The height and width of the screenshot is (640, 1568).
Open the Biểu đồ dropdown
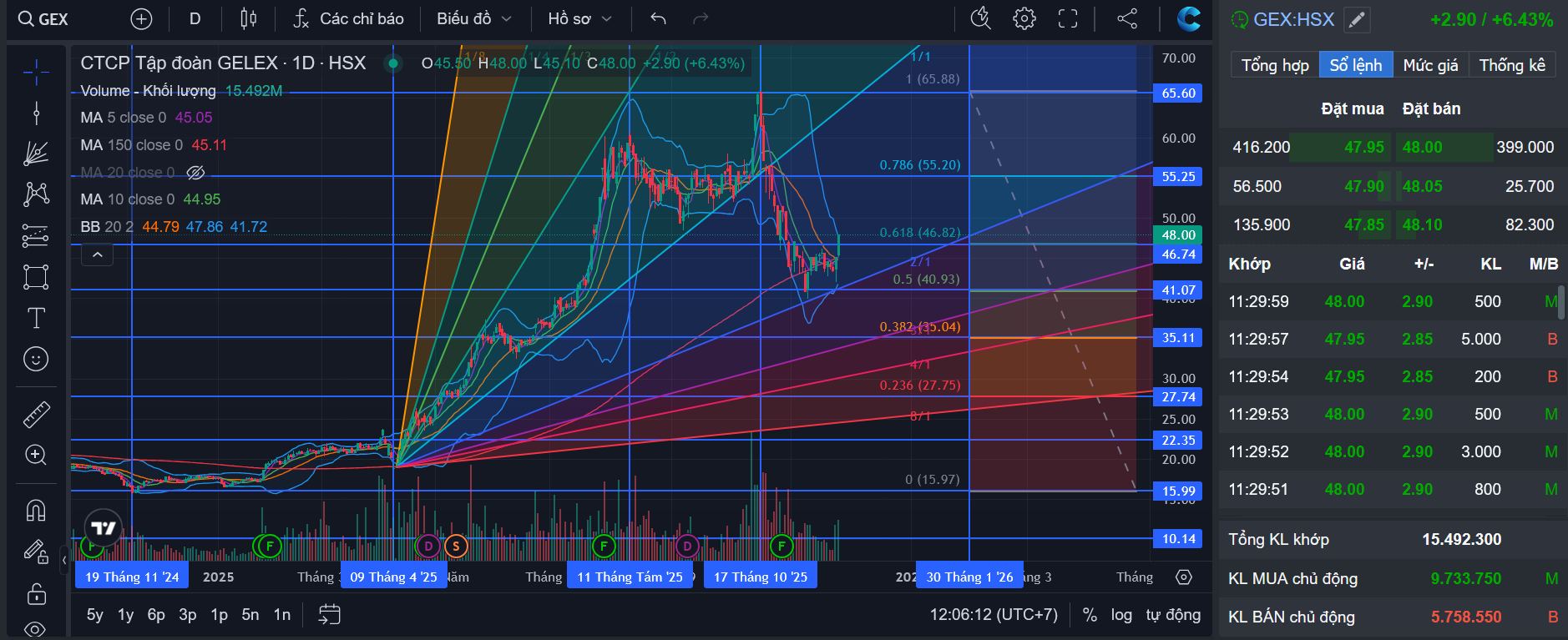[x=474, y=18]
